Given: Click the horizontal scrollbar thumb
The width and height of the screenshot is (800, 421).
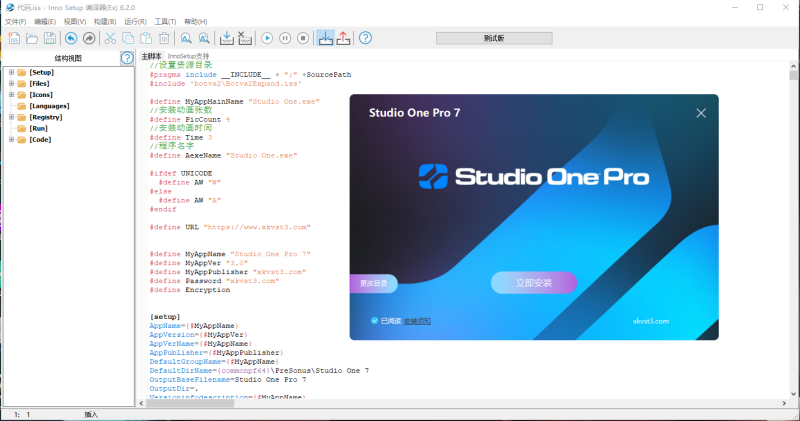Looking at the screenshot, I should [x=190, y=403].
